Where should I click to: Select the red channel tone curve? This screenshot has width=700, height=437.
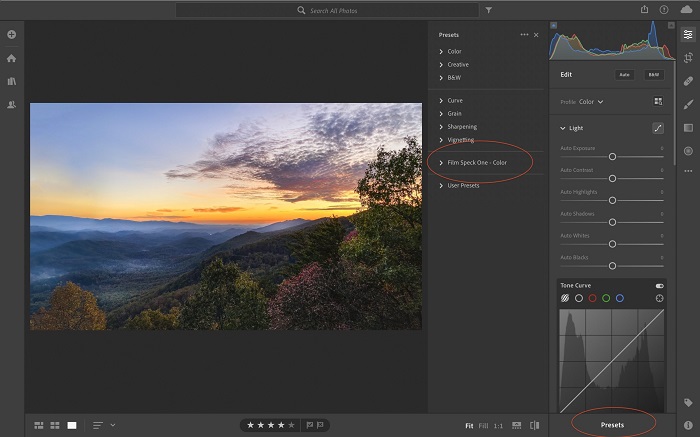[592, 298]
